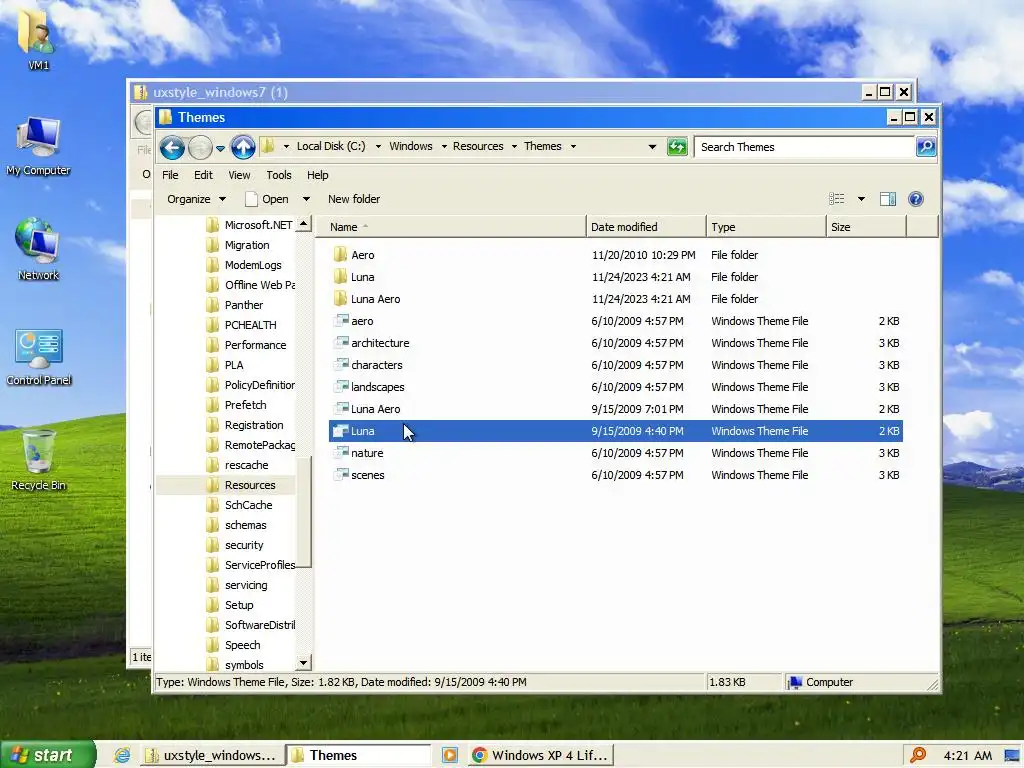Toggle the preview pane icon
This screenshot has height=768, width=1024.
point(888,199)
